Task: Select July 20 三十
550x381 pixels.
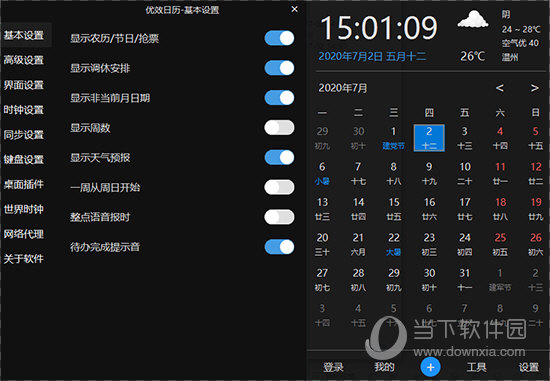Action: tap(322, 244)
